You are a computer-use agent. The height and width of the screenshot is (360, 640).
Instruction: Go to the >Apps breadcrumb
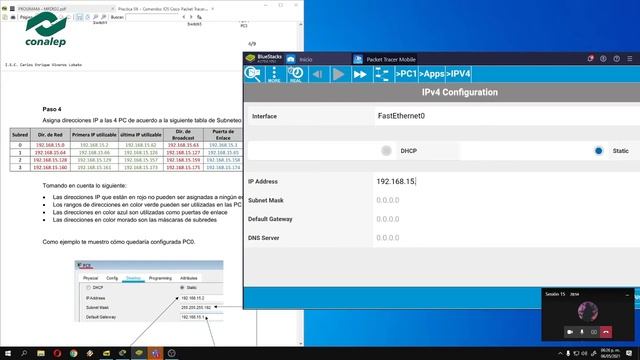(x=432, y=74)
